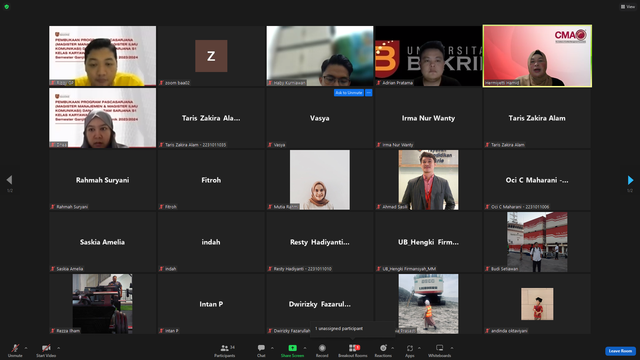The width and height of the screenshot is (640, 360).
Task: Open the Reactions menu
Action: (x=383, y=350)
